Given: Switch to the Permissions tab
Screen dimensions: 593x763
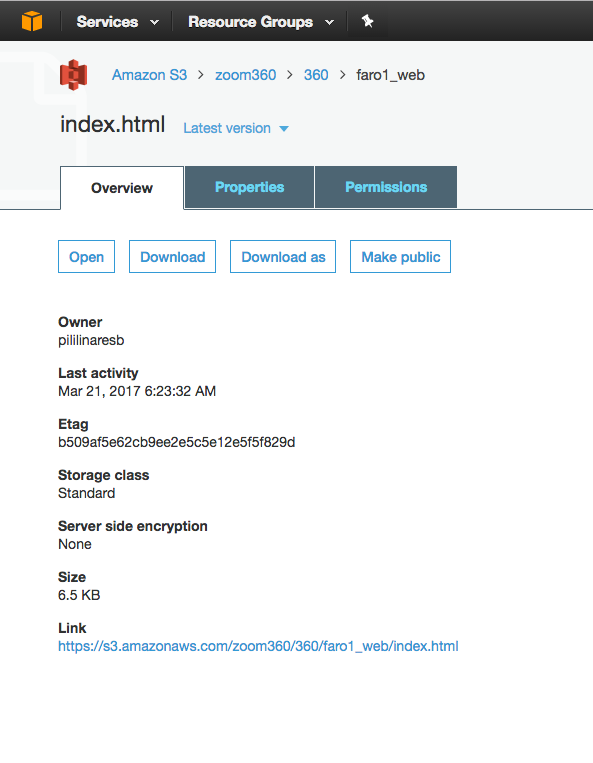Looking at the screenshot, I should coord(386,187).
